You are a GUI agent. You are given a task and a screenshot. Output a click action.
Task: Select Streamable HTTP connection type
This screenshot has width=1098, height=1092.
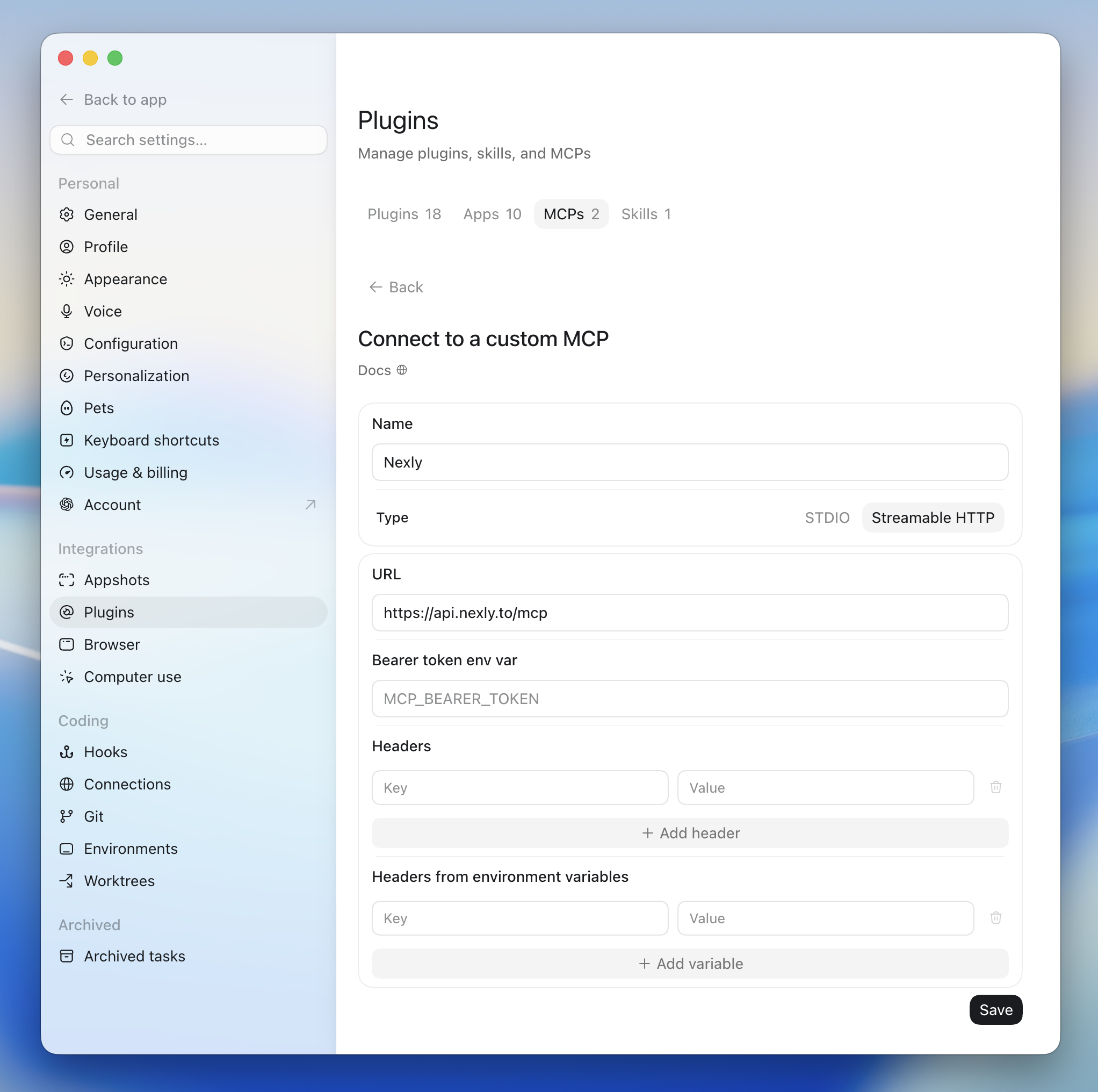pyautogui.click(x=933, y=518)
